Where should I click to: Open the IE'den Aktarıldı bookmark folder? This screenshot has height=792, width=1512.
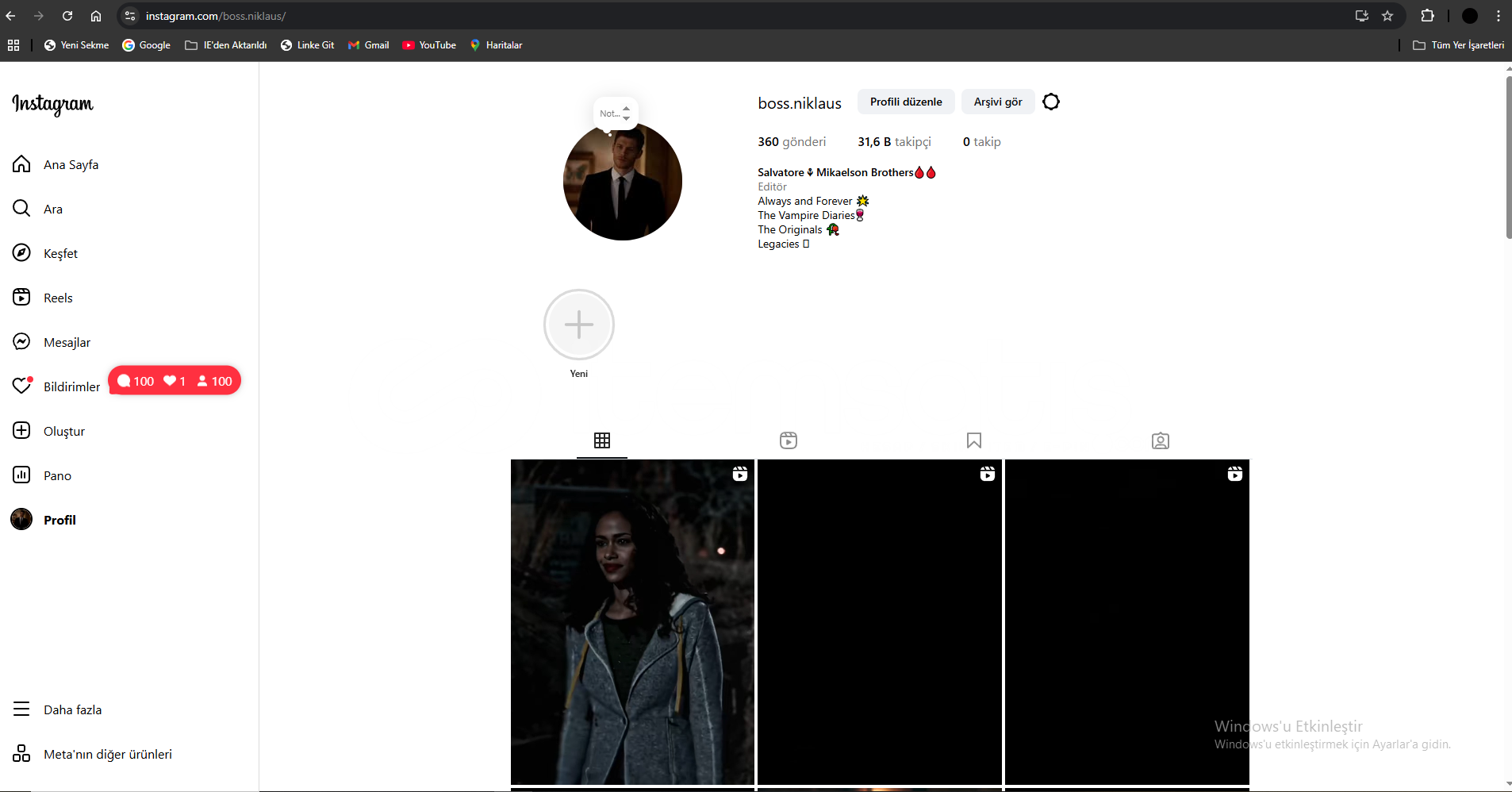point(226,45)
